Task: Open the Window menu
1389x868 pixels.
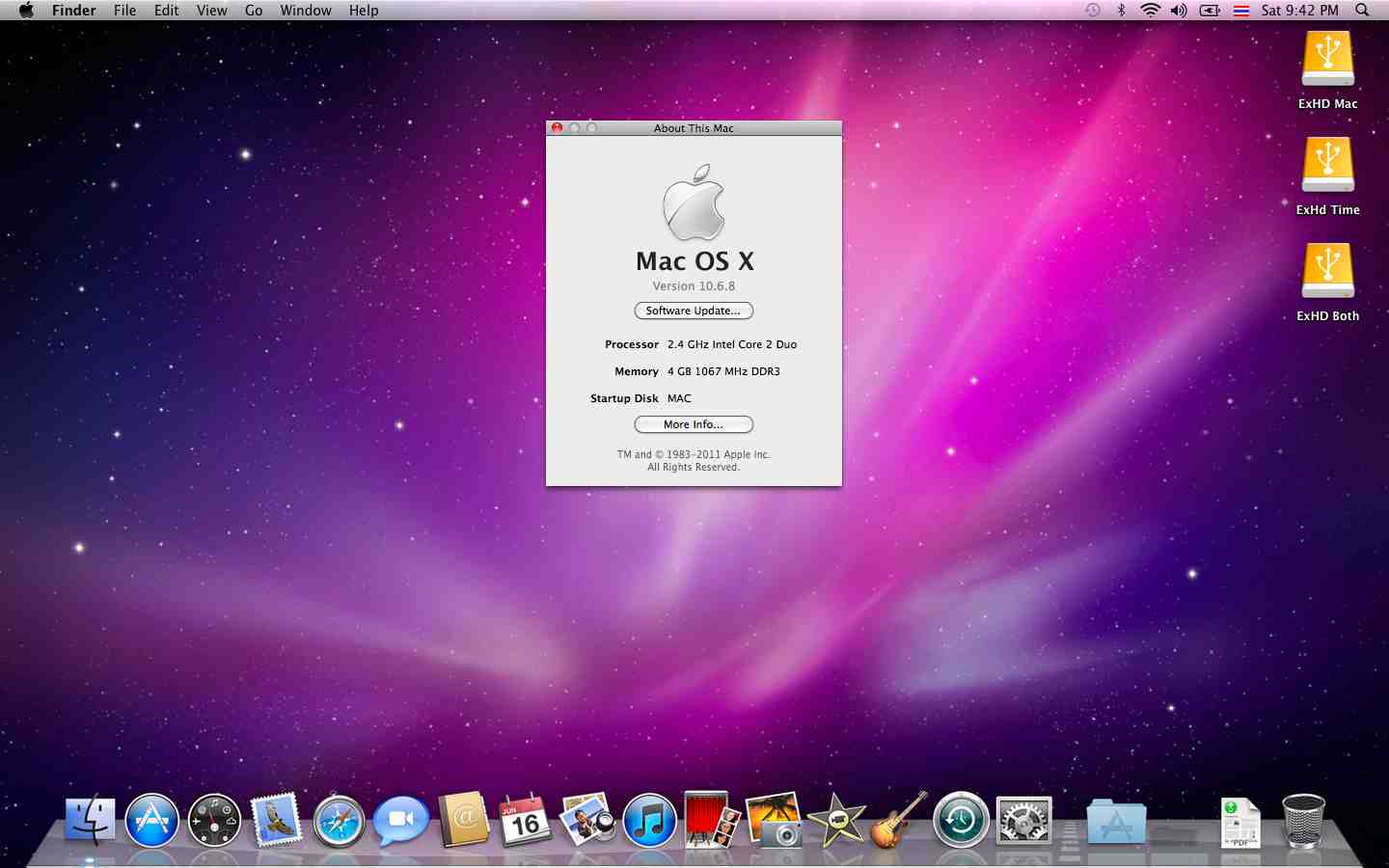Action: click(306, 11)
